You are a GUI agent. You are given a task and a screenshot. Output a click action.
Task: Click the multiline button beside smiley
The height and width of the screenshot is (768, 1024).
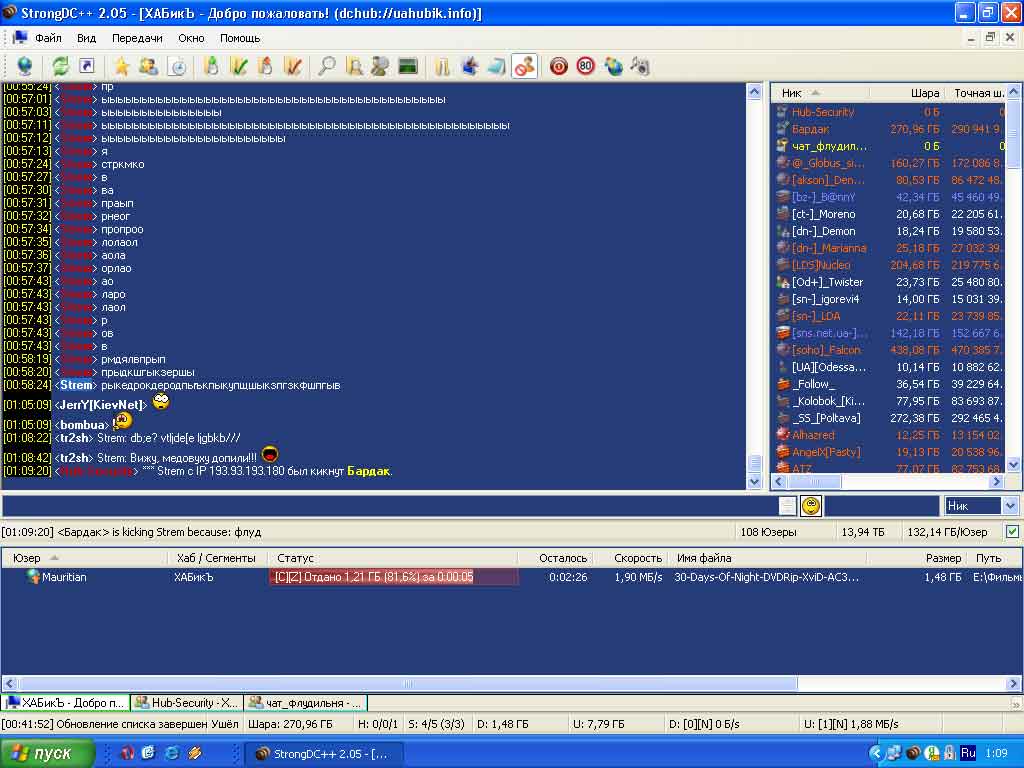click(788, 505)
